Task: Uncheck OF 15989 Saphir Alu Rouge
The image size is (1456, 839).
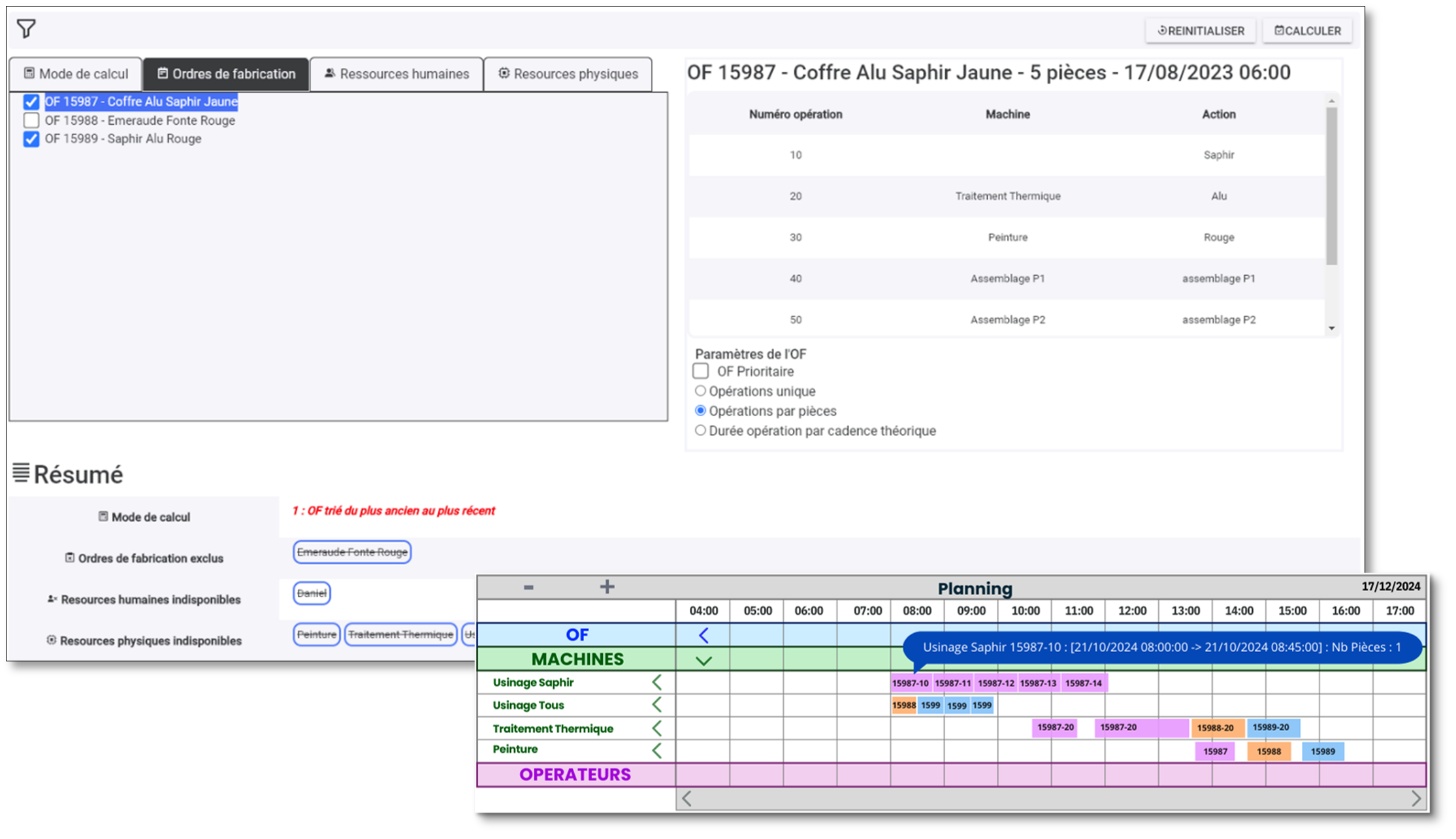Action: point(31,139)
